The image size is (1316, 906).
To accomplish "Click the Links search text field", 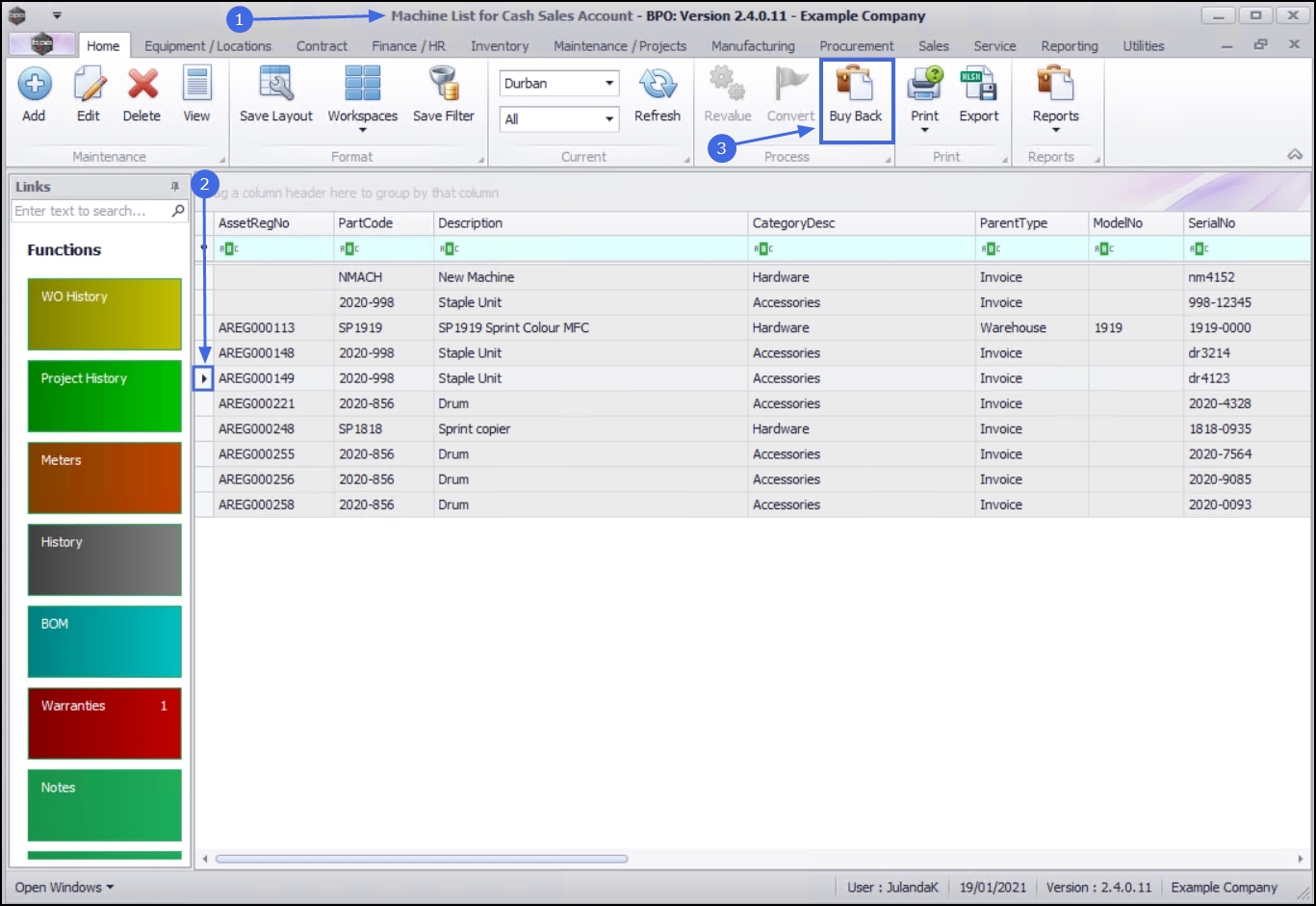I will coord(91,211).
